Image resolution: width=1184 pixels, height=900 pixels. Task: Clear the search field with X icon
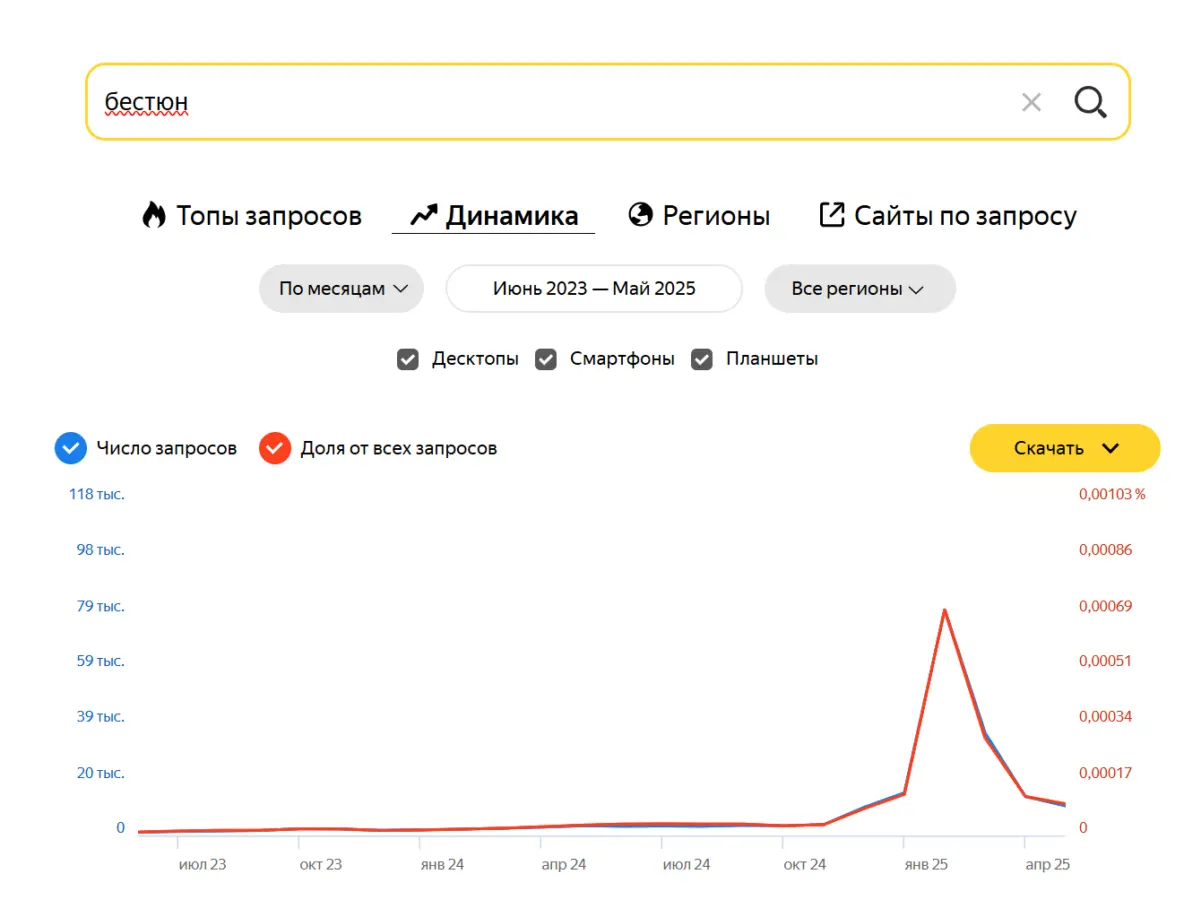pyautogui.click(x=1031, y=102)
